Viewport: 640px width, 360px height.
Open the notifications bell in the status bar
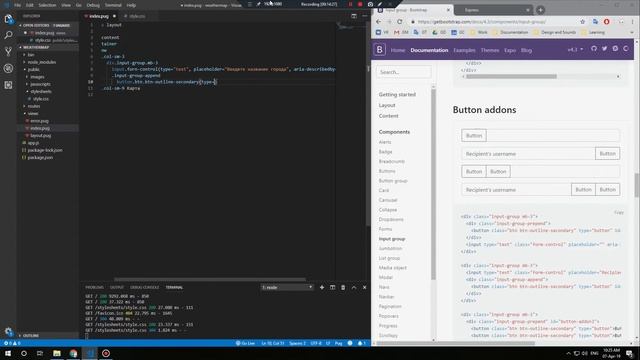coord(362,343)
